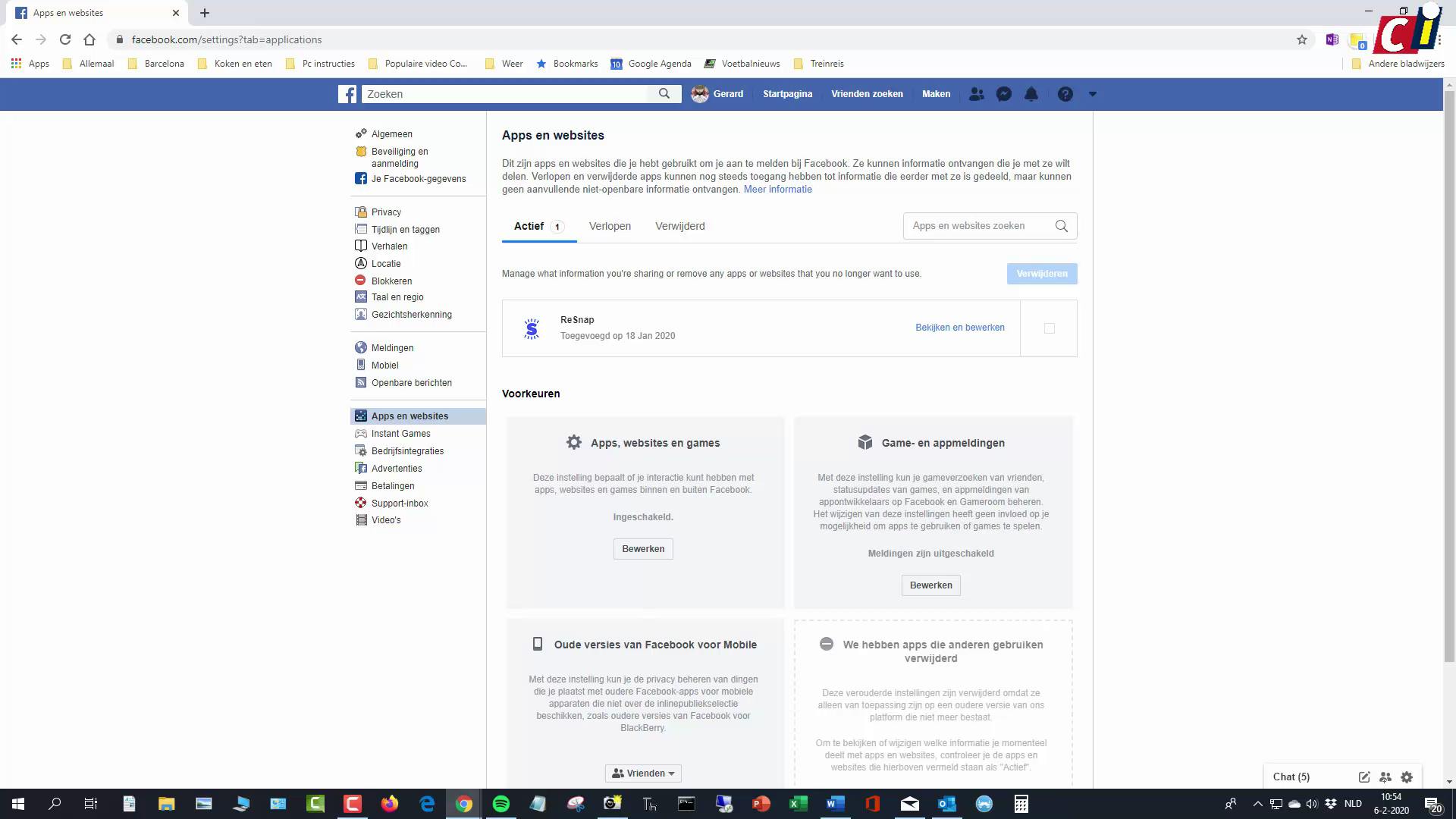Open the Vrienden audience dropdown
This screenshot has width=1456, height=819.
[643, 773]
